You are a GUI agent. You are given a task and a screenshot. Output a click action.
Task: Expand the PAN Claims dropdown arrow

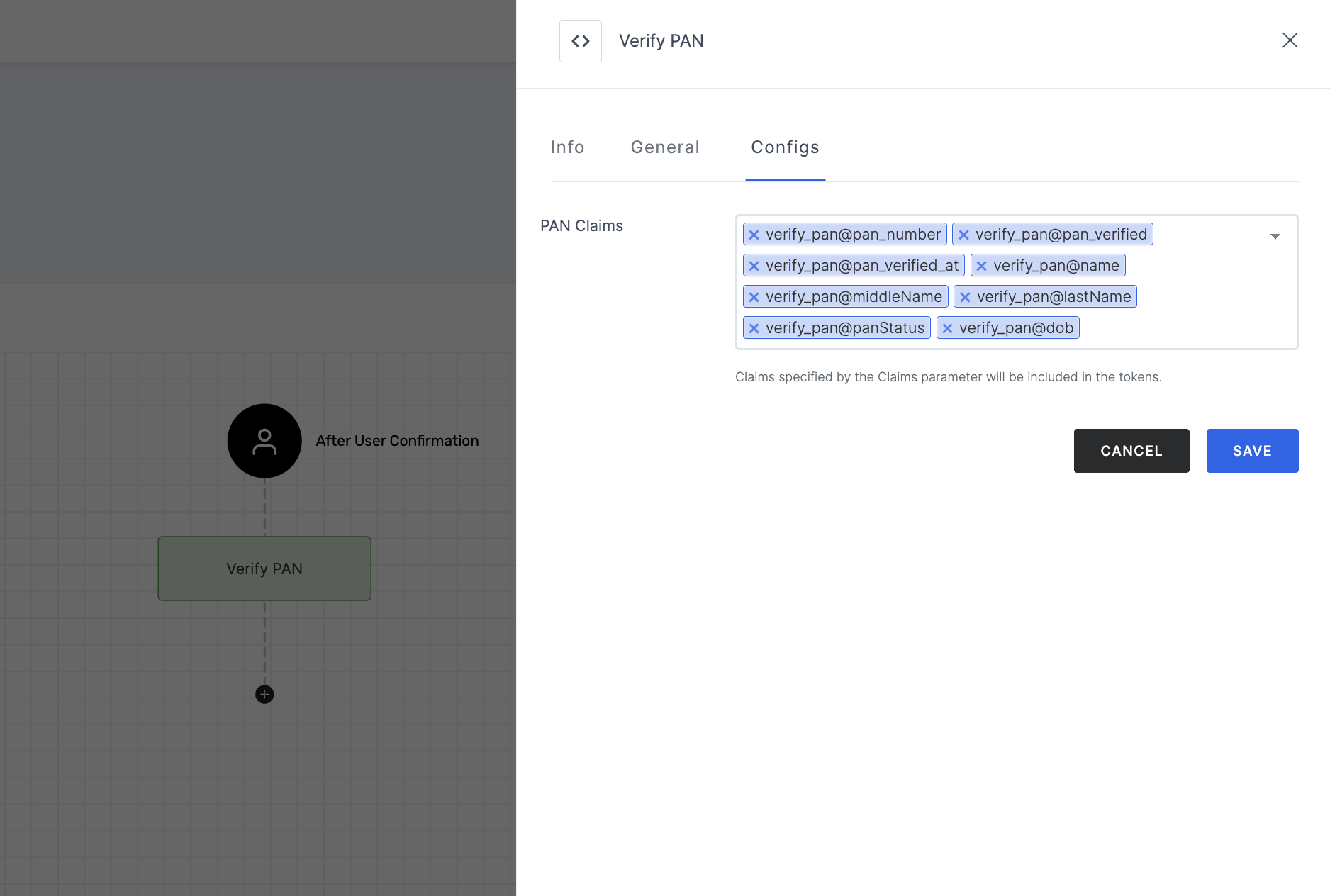tap(1275, 236)
